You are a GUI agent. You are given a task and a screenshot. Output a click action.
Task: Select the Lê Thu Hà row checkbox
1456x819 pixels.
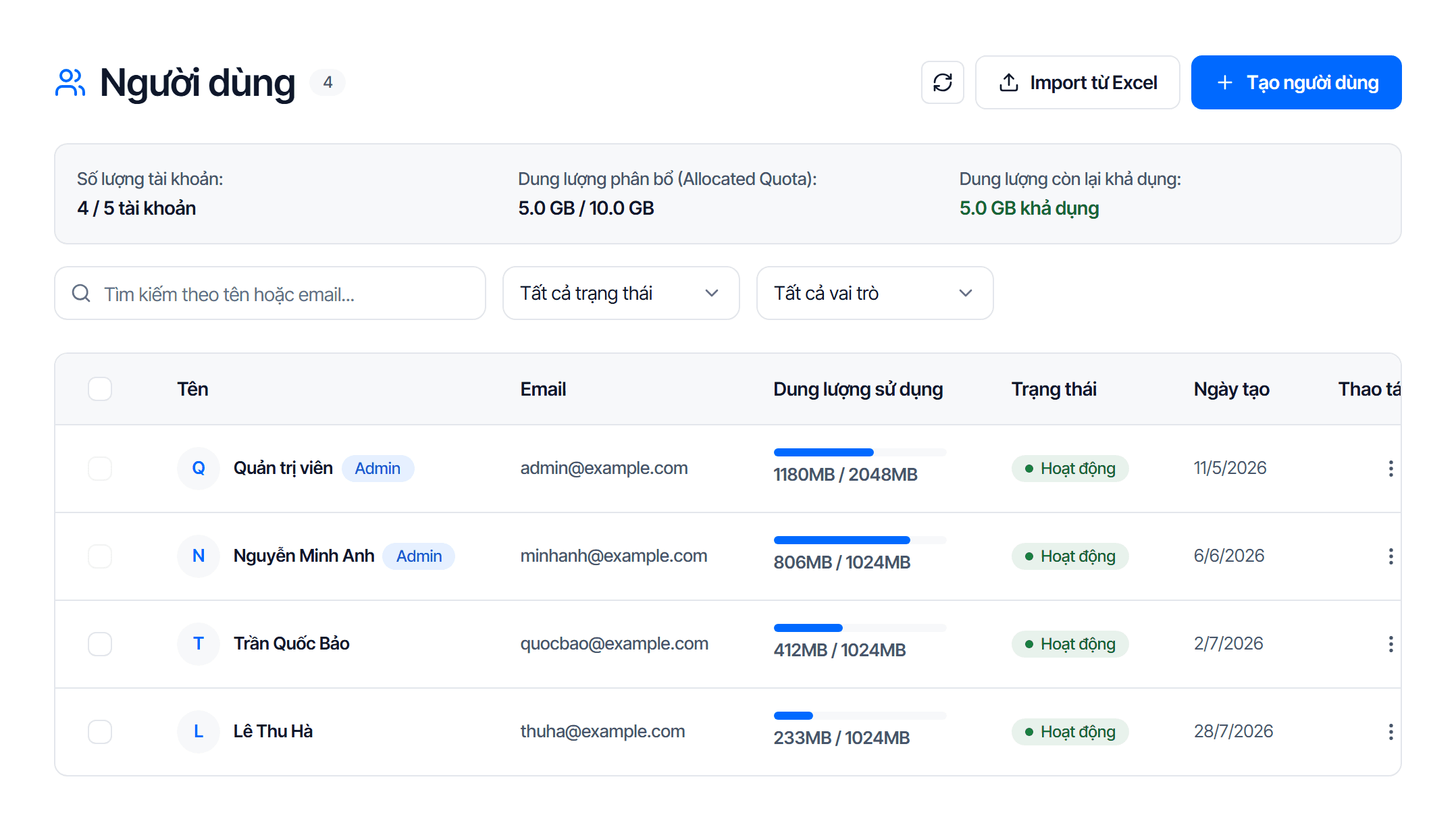coord(100,732)
